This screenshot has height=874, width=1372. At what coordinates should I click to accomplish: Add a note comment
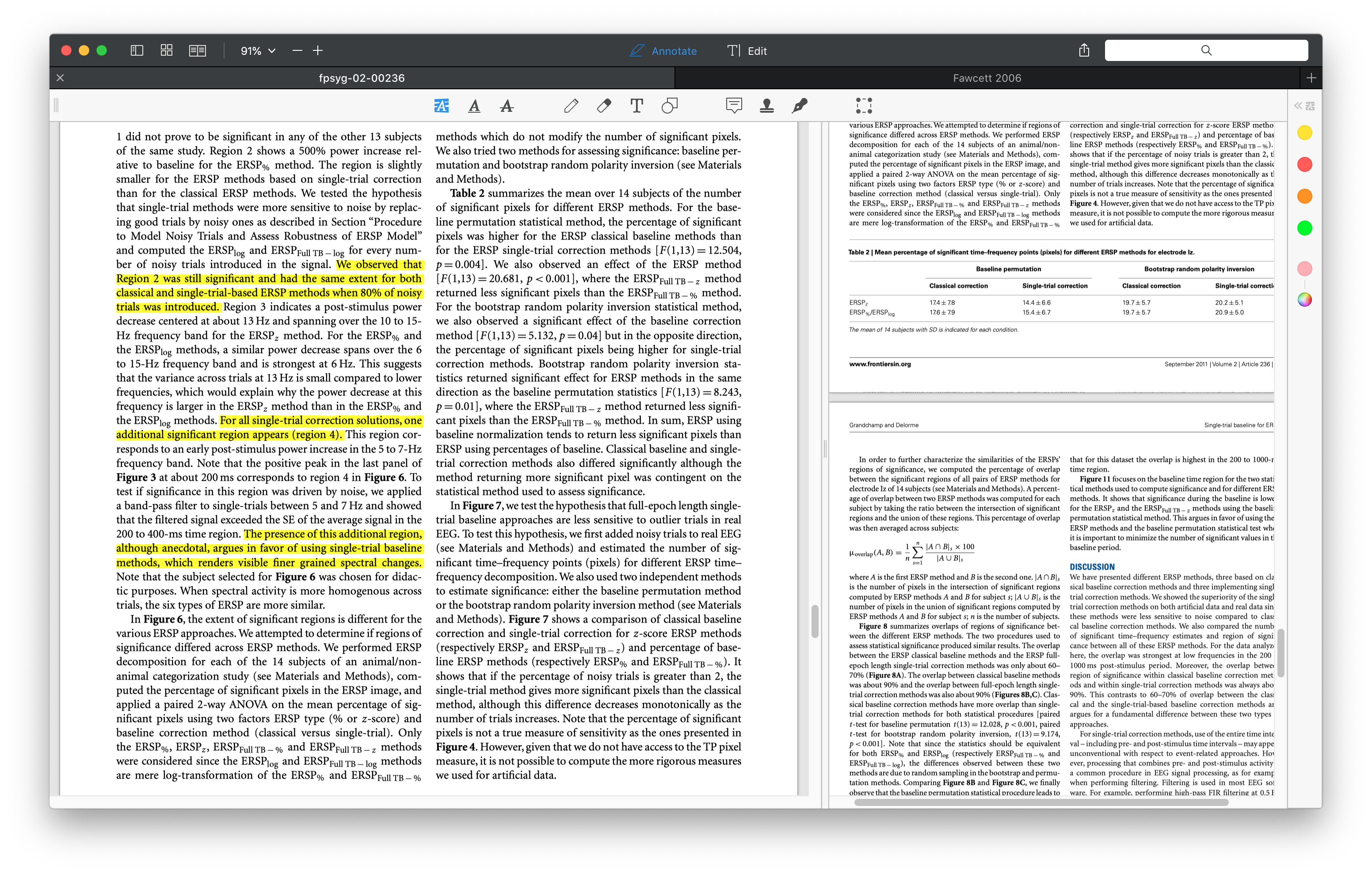(x=734, y=106)
